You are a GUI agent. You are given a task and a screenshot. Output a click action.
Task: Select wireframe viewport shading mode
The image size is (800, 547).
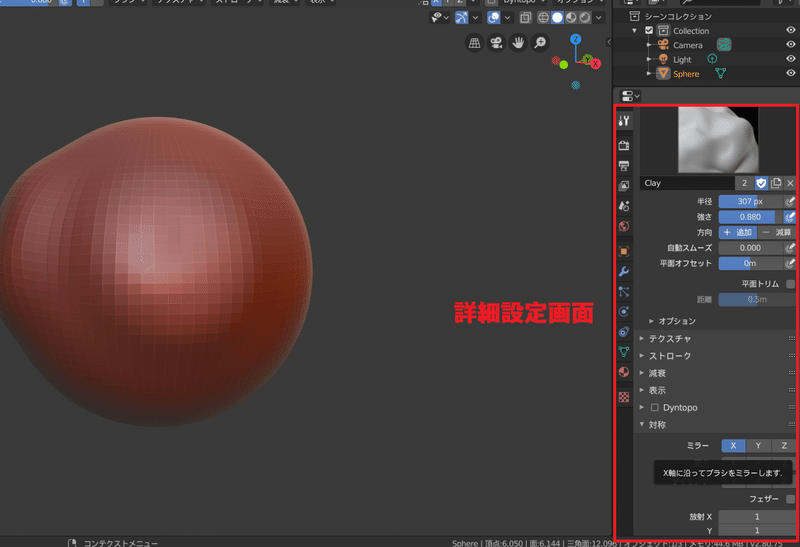543,18
